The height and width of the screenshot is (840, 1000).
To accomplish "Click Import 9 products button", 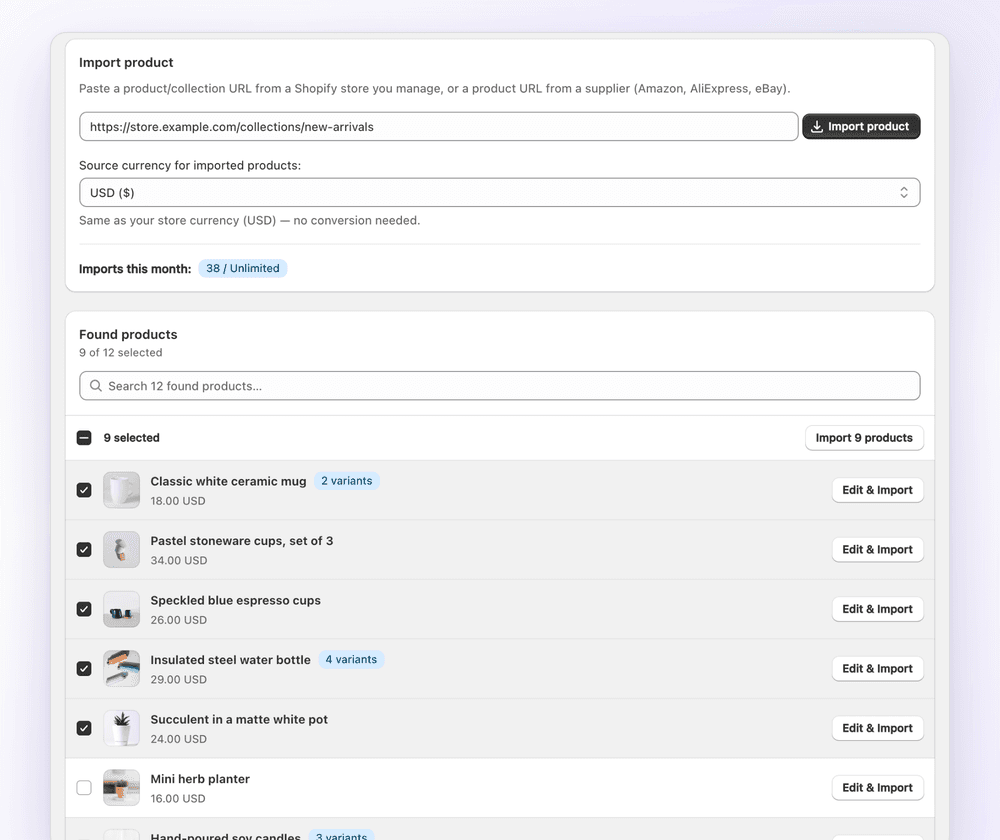I will point(864,438).
